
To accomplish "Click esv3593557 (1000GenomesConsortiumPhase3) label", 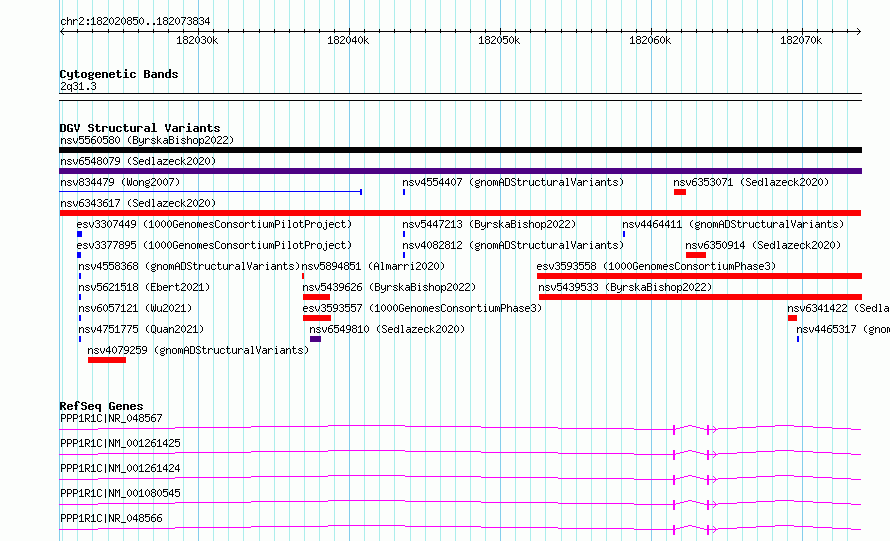I will pos(422,308).
